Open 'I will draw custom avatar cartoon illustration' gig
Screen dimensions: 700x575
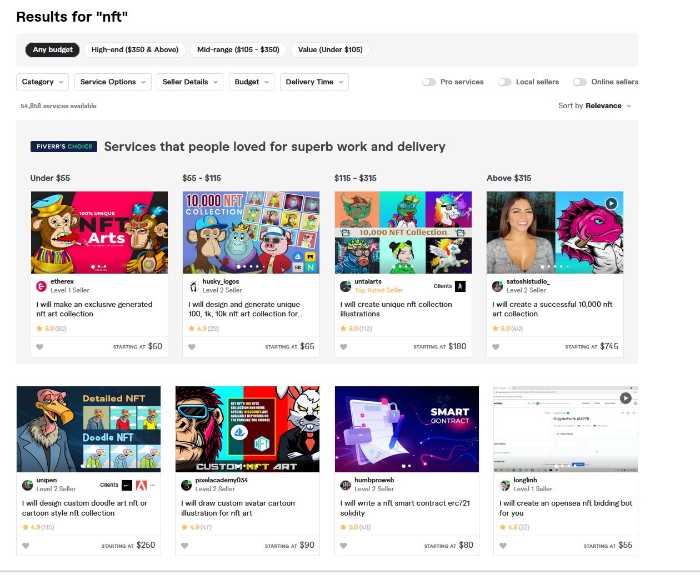(238, 508)
